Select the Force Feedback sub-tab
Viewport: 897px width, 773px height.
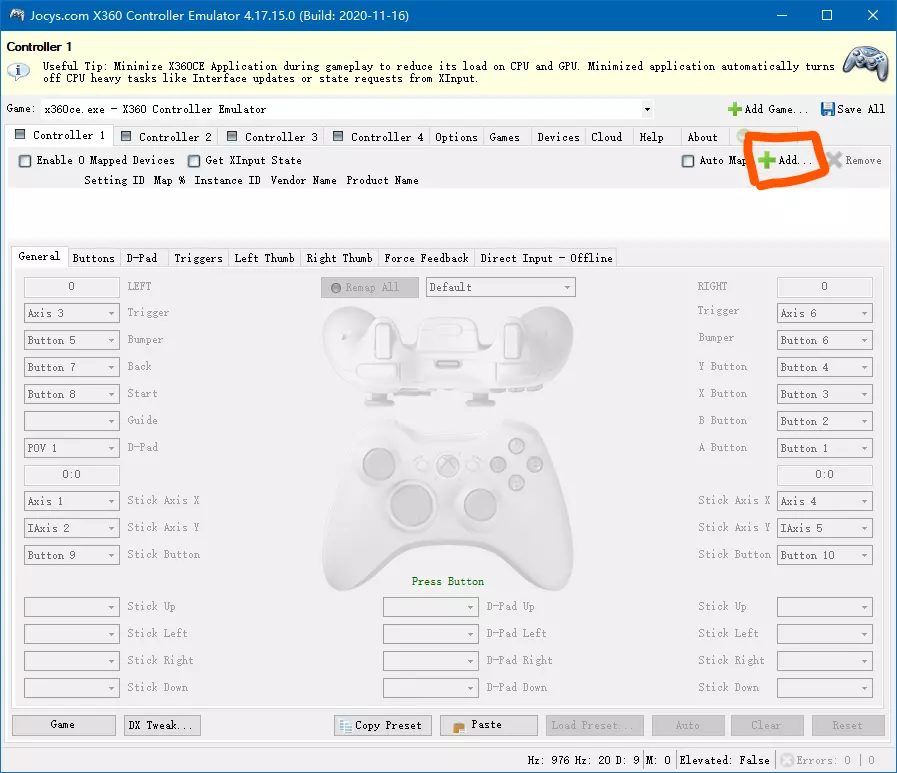coord(426,258)
